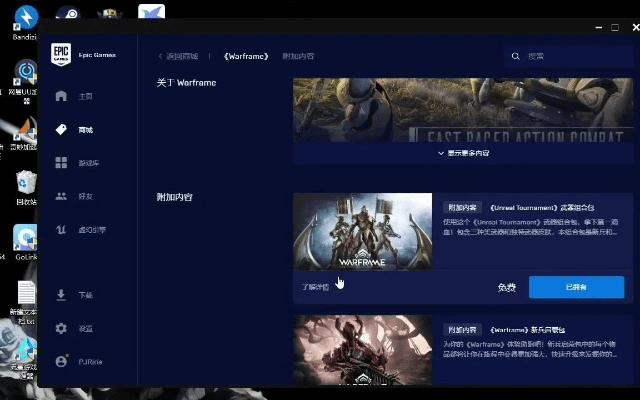Viewport: 640px width, 400px height.
Task: Click the back chevron to return to store
Action: pyautogui.click(x=161, y=56)
